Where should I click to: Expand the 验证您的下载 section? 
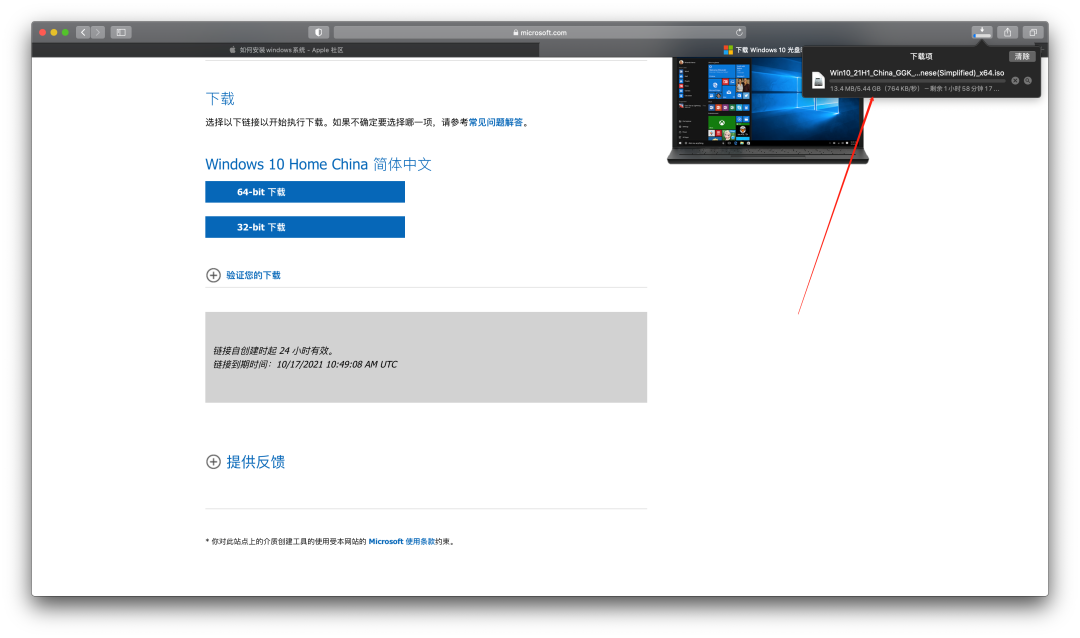tap(243, 275)
